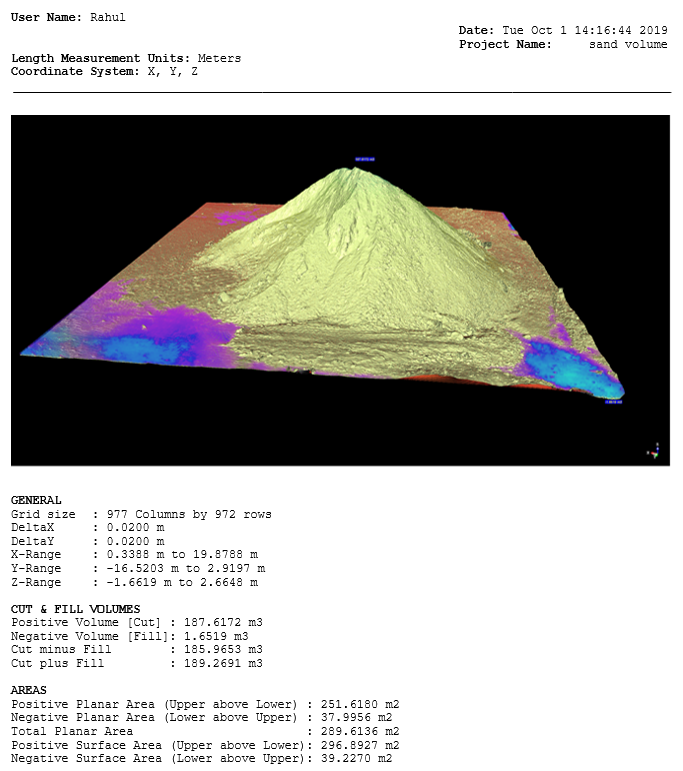The width and height of the screenshot is (683, 771).
Task: Click the CUT & FILL VOLUMES heading
Action: (x=75, y=609)
